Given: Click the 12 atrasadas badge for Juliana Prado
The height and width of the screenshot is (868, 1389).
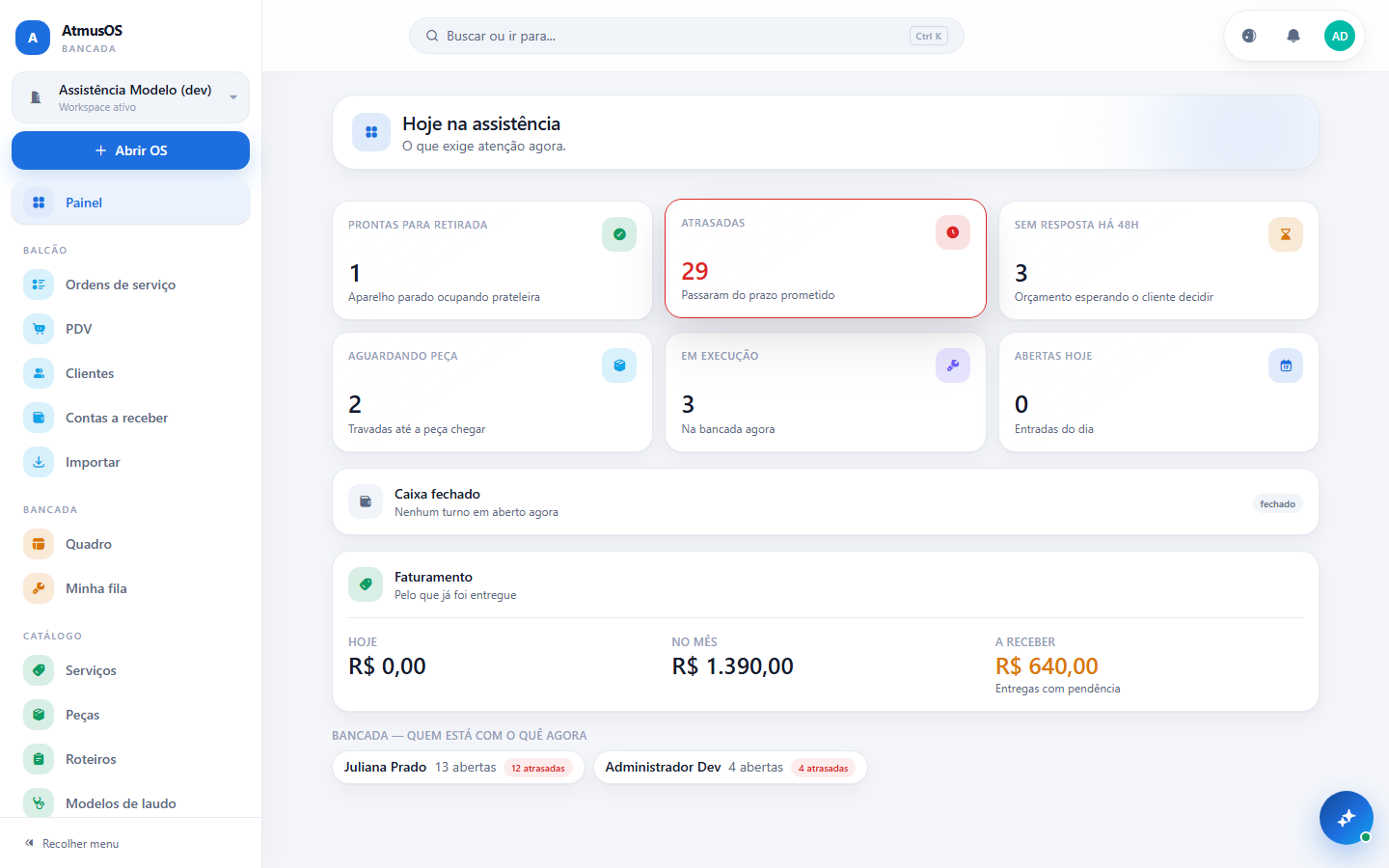Looking at the screenshot, I should click(538, 769).
